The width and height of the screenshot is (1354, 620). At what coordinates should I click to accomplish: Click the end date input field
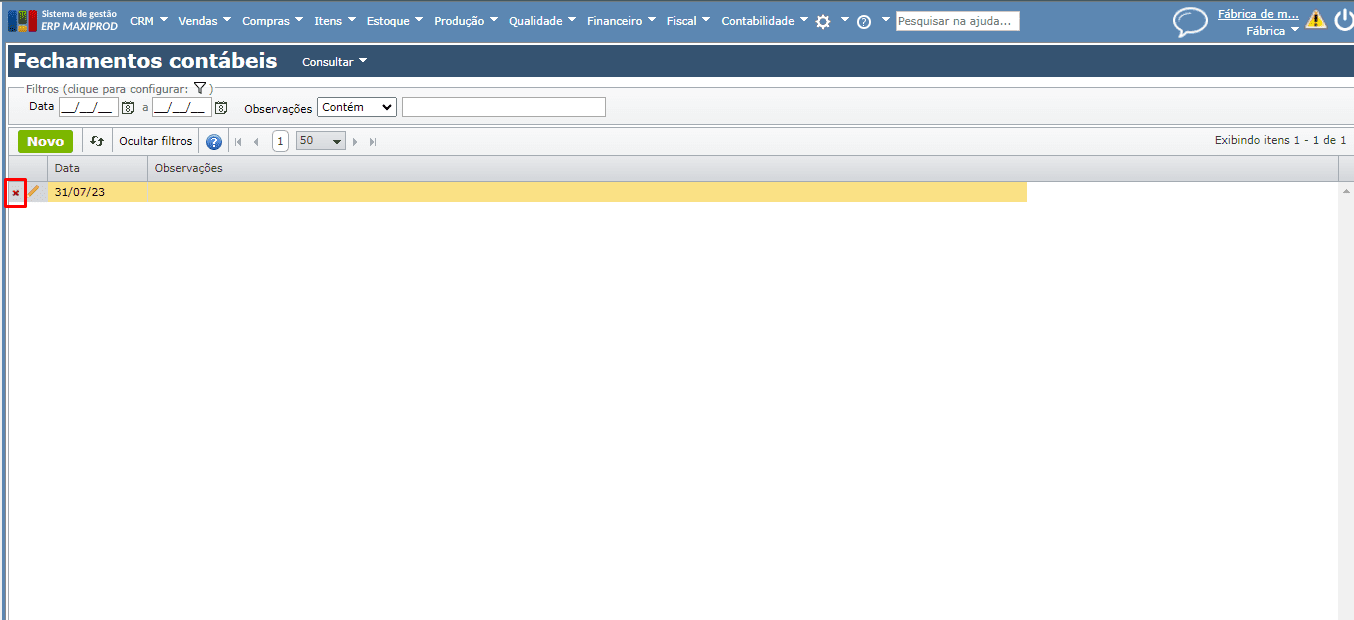[x=182, y=107]
